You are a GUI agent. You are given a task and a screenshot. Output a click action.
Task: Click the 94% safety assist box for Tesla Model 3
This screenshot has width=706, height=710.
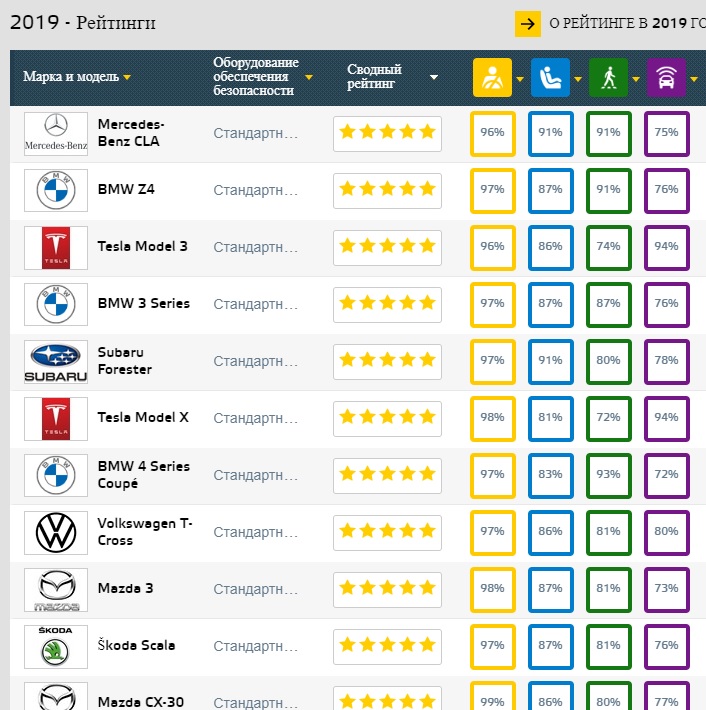tap(666, 246)
